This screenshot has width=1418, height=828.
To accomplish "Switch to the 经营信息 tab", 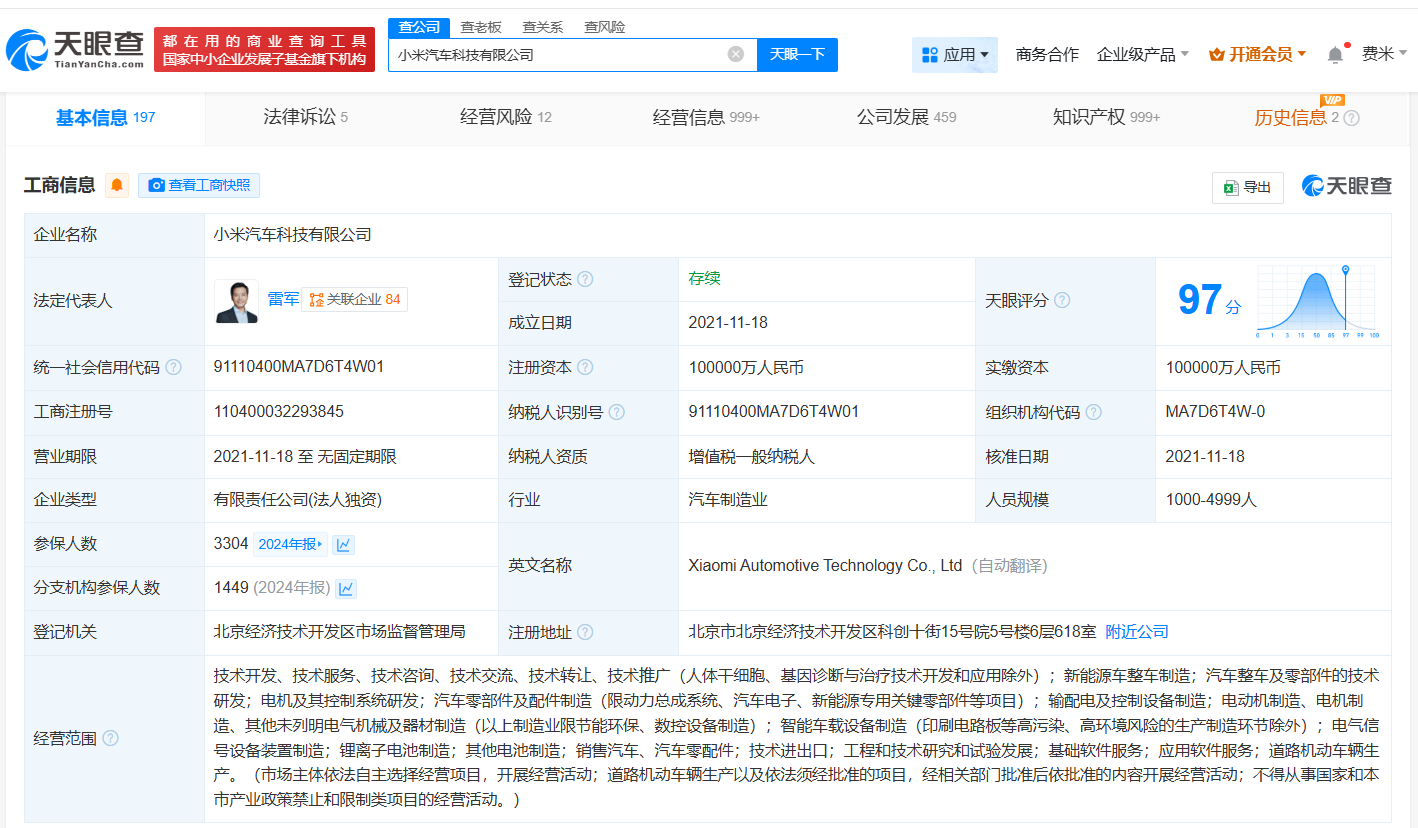I will pos(706,117).
